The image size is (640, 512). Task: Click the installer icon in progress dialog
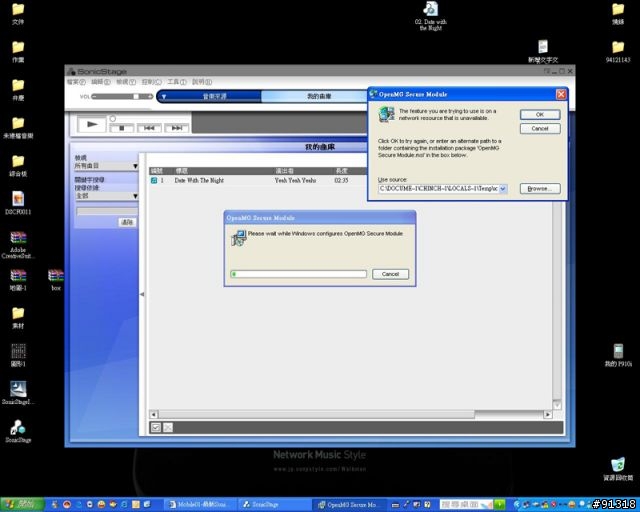(x=238, y=238)
